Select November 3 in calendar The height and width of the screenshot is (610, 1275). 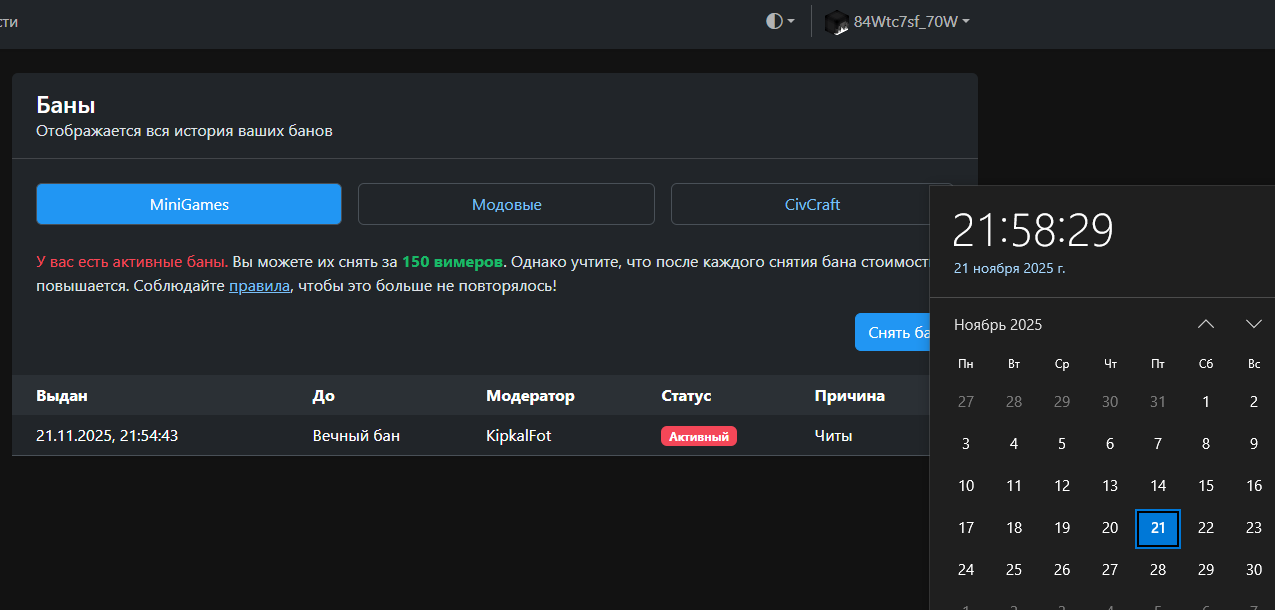[x=966, y=444]
